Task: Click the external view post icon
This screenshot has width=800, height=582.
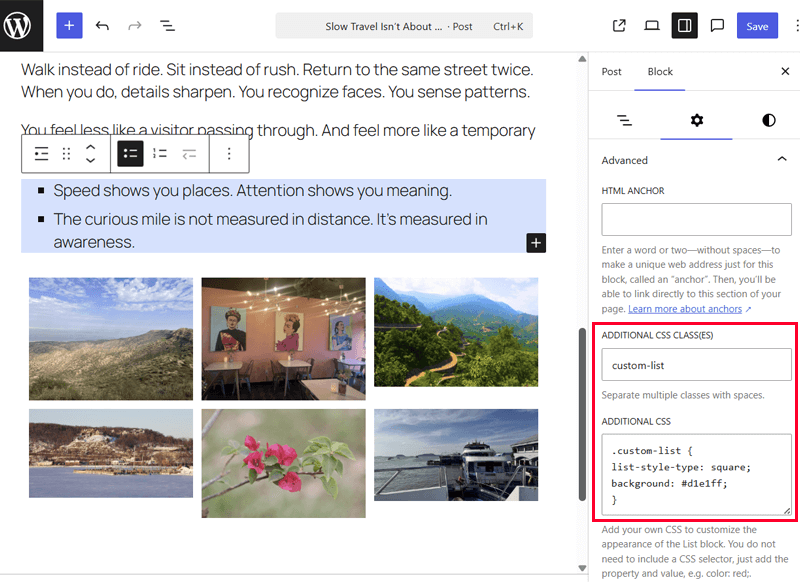Action: [619, 26]
